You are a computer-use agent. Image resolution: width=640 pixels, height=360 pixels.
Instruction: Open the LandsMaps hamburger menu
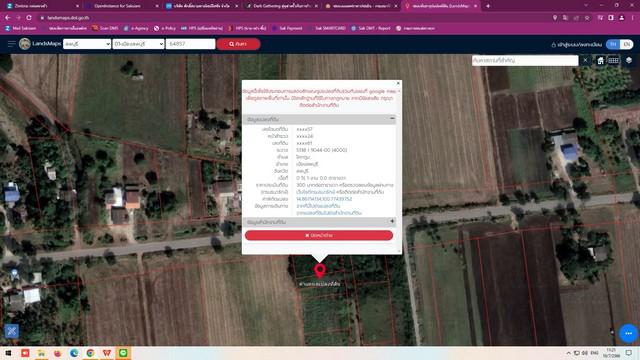pyautogui.click(x=11, y=44)
